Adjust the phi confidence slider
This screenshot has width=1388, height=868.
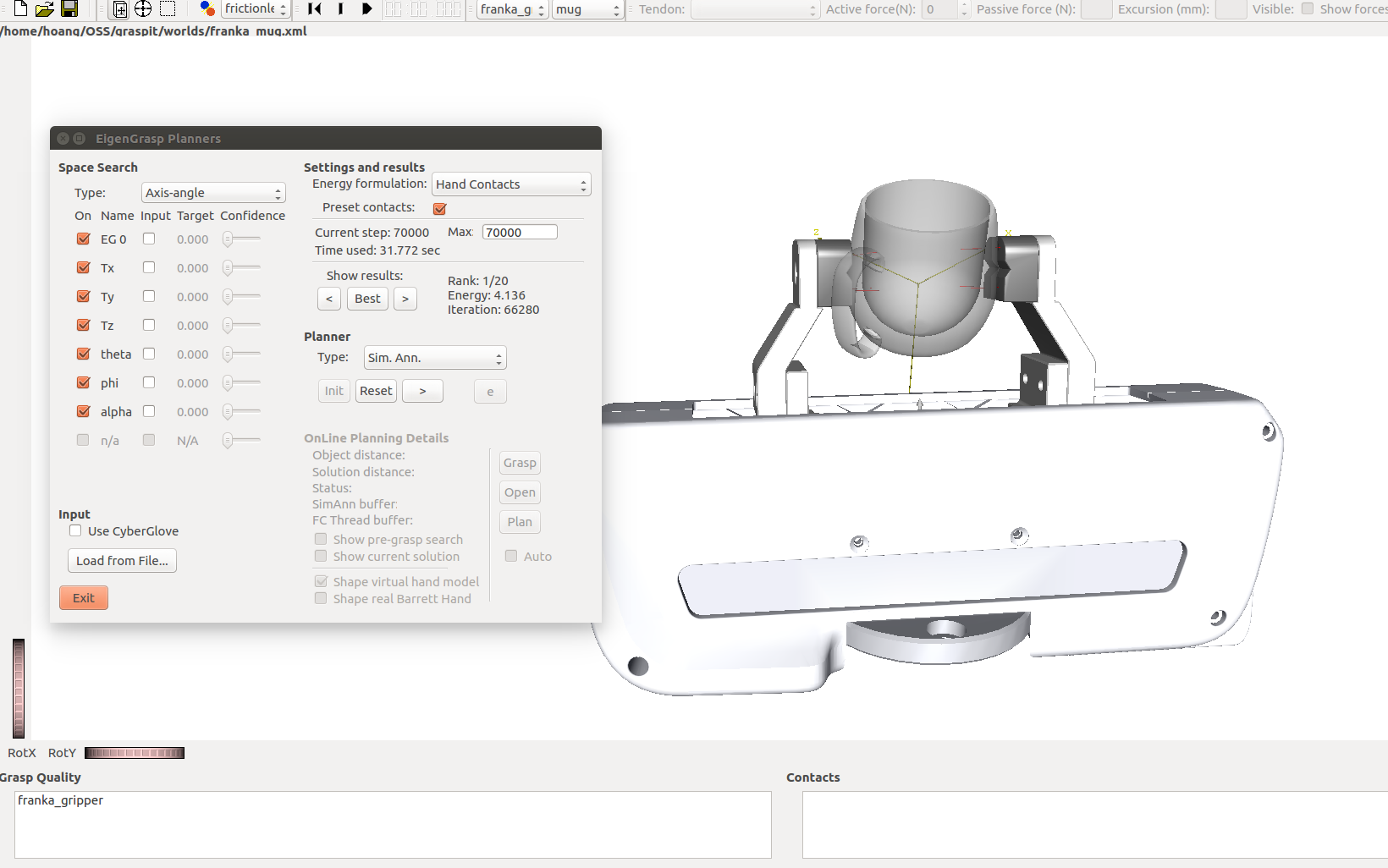[241, 383]
